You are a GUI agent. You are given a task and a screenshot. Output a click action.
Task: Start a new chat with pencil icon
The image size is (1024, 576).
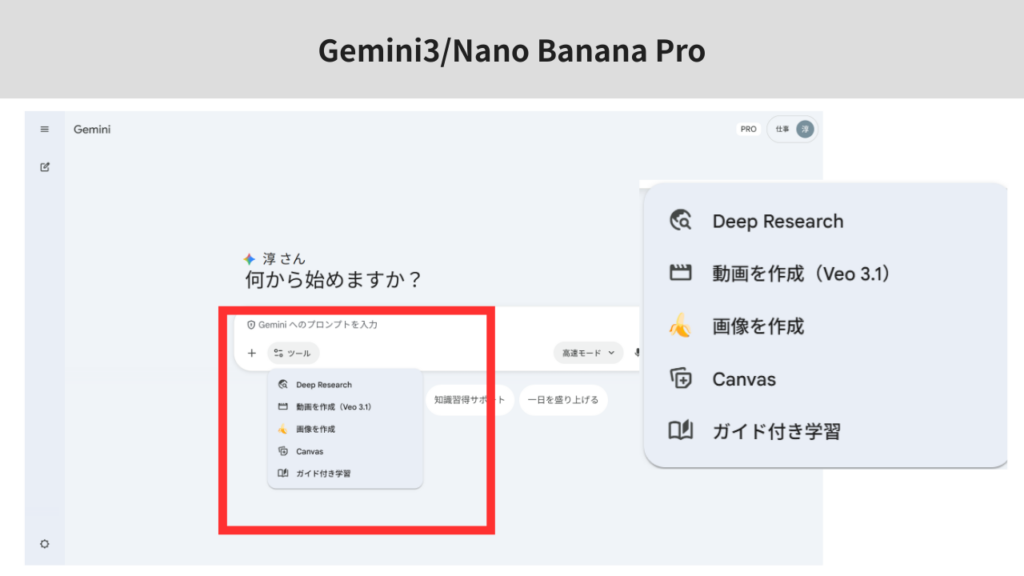(44, 166)
